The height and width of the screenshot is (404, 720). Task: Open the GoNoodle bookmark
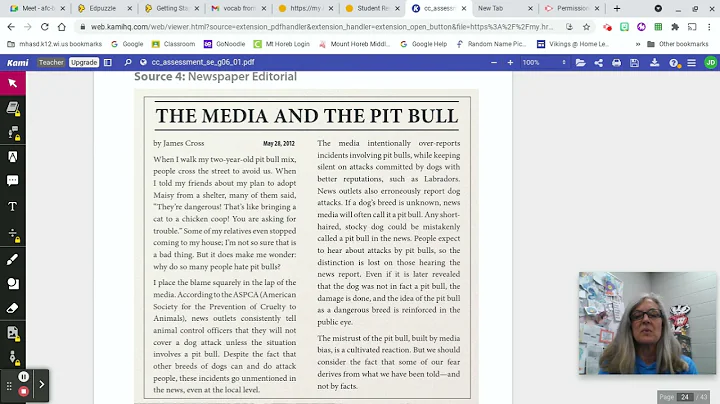[225, 44]
